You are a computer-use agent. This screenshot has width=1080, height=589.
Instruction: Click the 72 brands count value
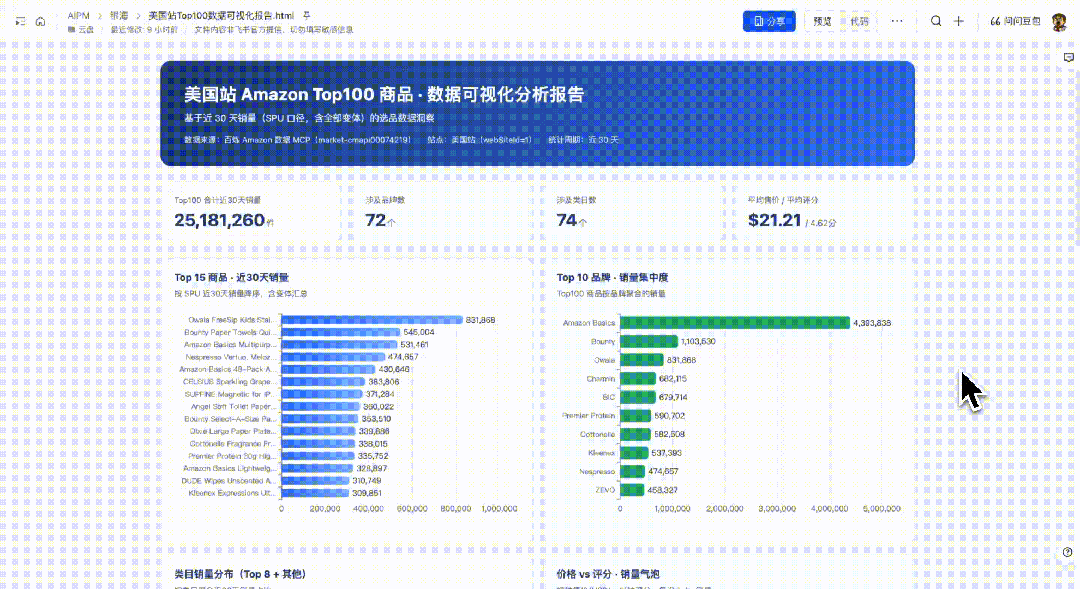point(375,220)
